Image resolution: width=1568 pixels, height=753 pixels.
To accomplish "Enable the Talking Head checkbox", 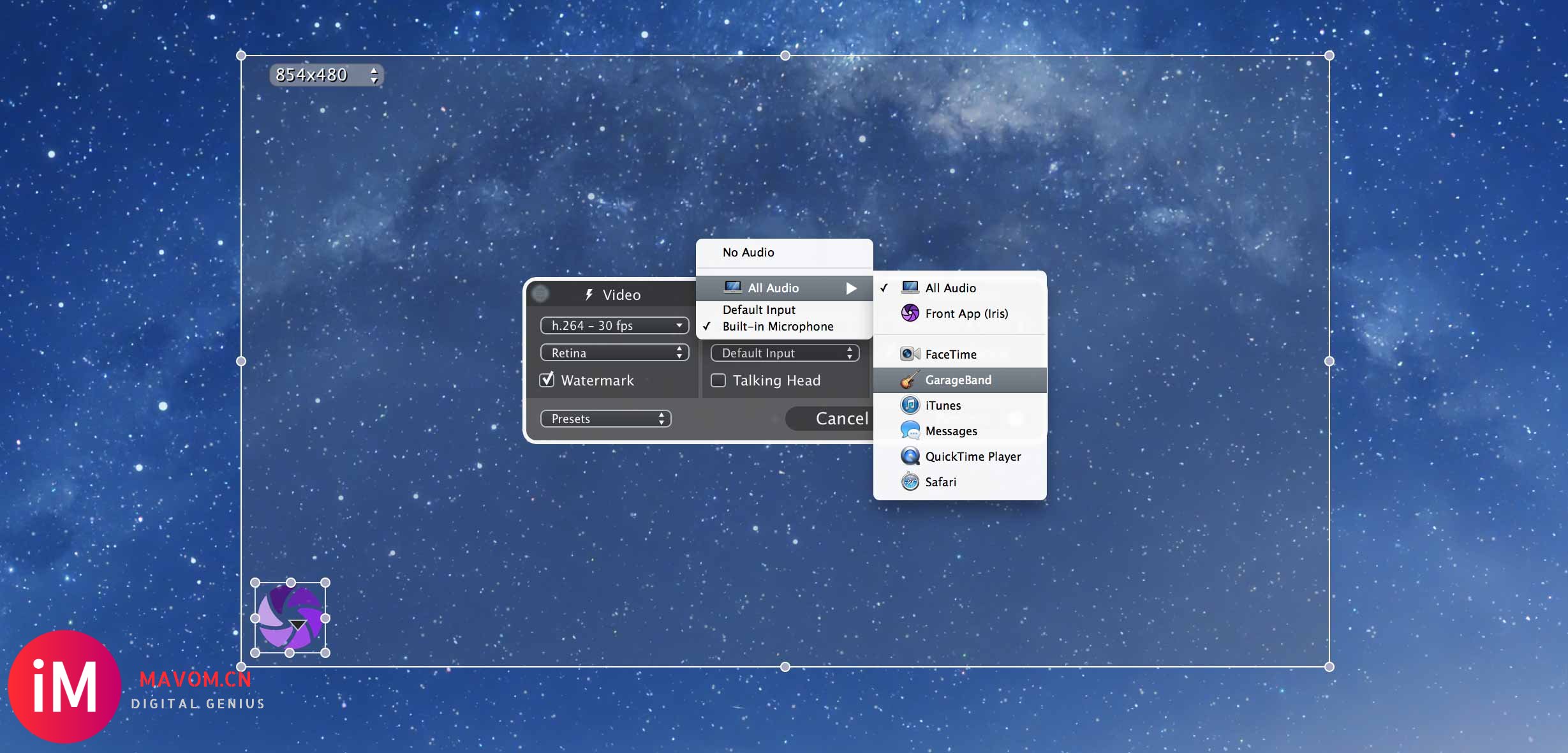I will point(718,380).
